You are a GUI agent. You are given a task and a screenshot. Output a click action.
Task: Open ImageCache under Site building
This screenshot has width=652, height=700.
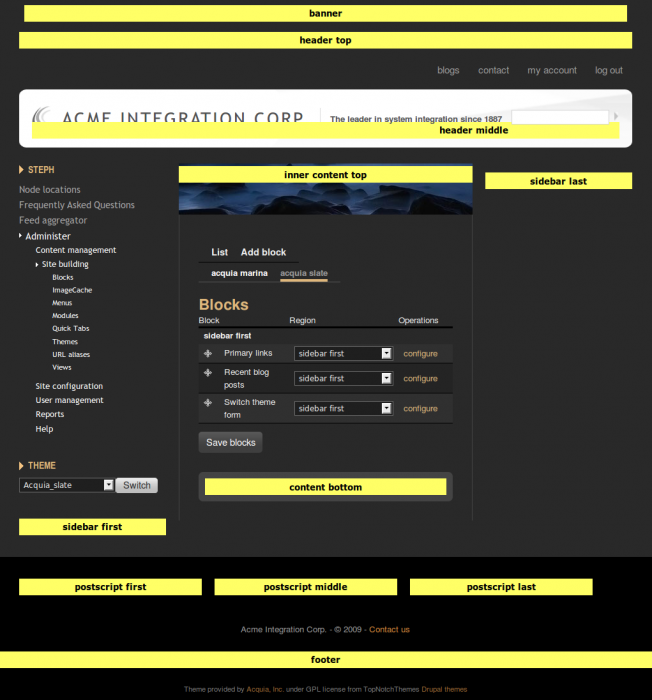[x=72, y=290]
